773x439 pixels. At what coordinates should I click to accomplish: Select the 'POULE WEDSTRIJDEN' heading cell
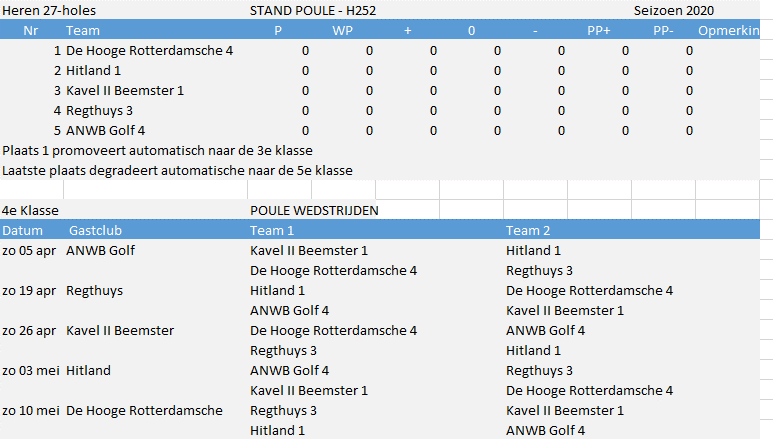tap(314, 211)
